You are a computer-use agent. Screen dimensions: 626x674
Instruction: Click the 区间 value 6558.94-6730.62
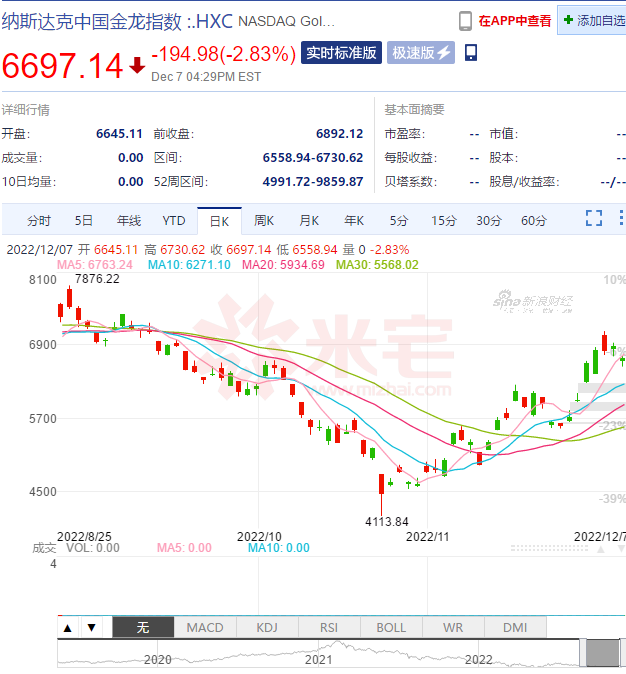(313, 158)
